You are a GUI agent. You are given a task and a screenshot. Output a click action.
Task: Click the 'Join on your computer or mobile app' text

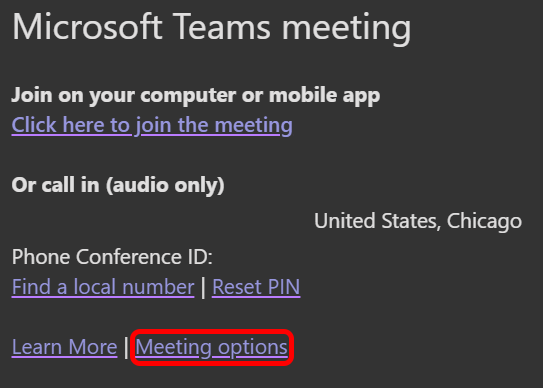point(196,95)
